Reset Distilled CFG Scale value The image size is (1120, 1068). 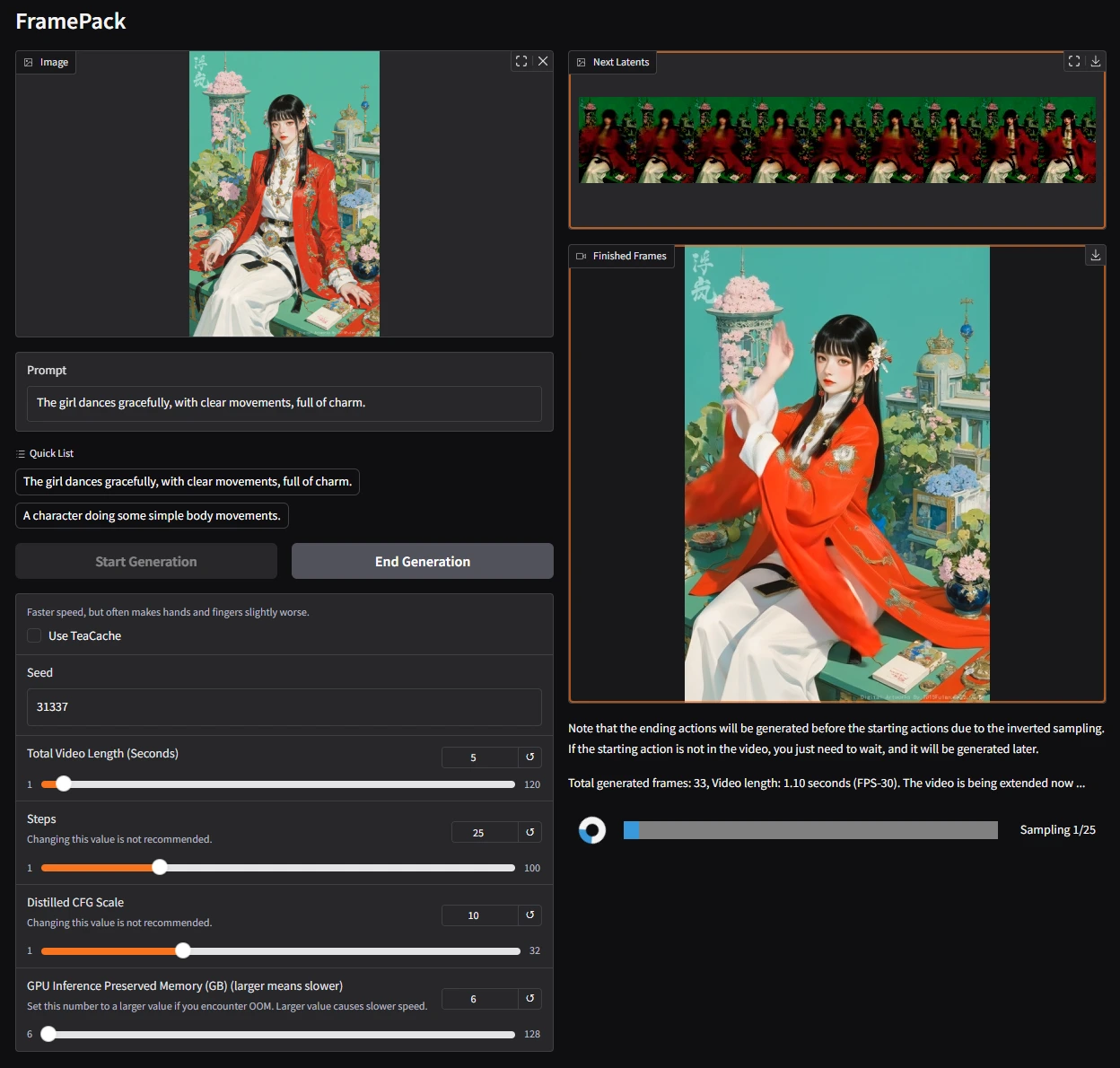(x=530, y=915)
